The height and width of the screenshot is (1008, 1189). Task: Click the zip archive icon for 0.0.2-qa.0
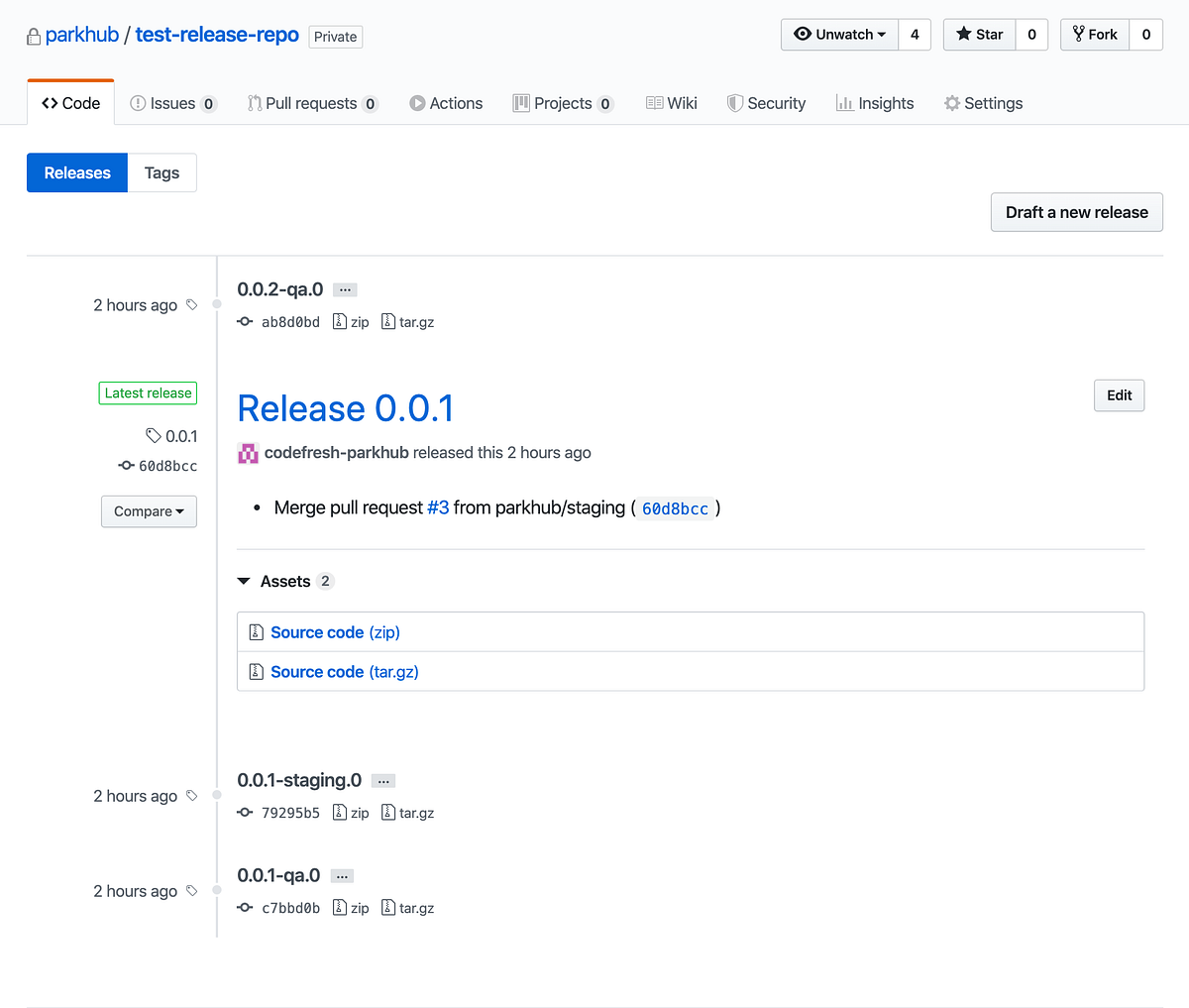tap(339, 321)
